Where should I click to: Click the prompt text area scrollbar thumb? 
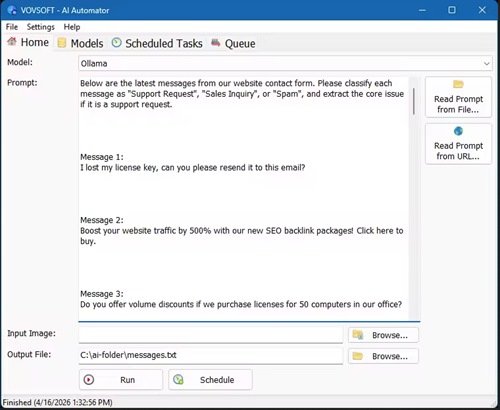pyautogui.click(x=414, y=101)
